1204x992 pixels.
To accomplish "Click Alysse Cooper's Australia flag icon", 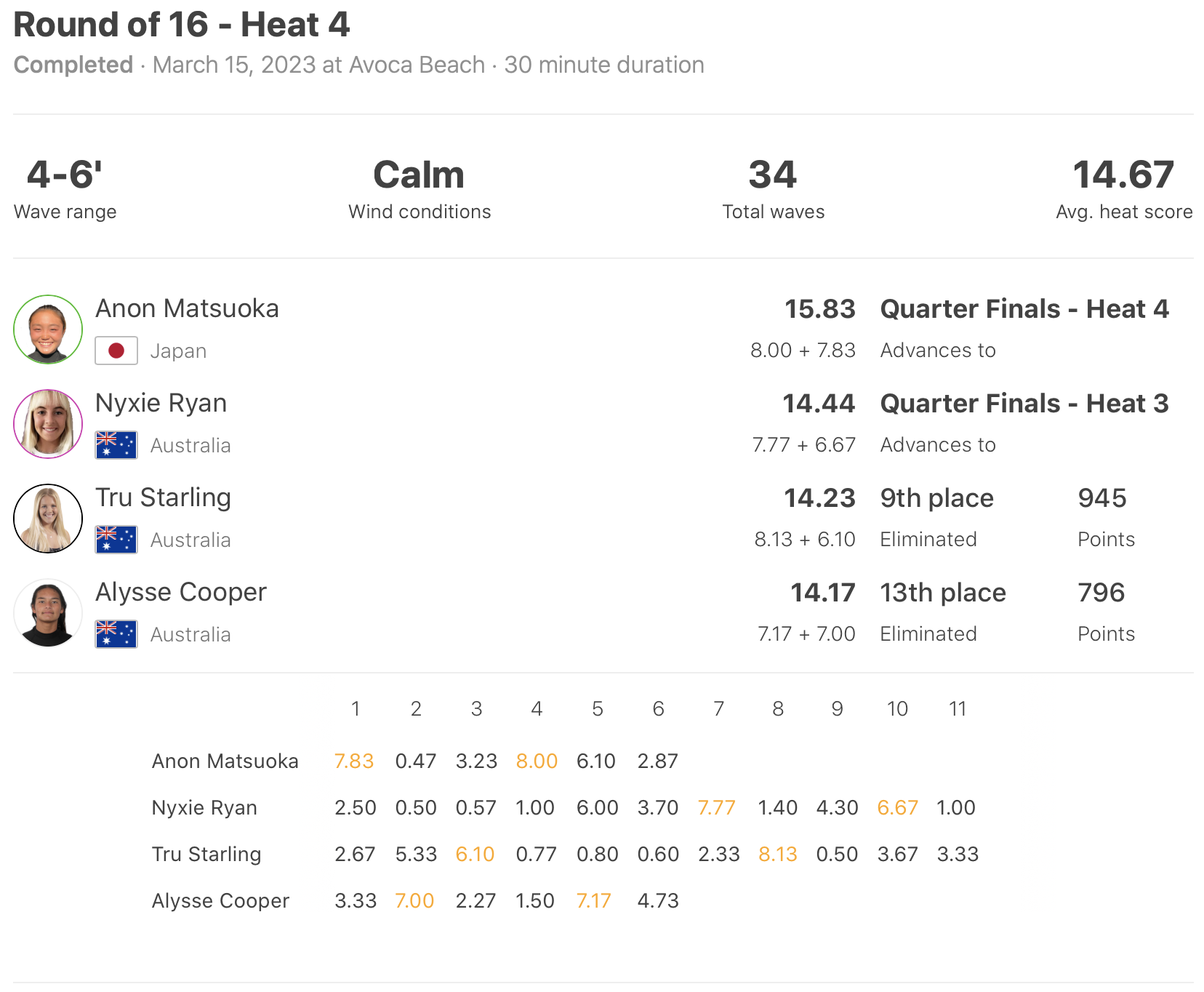I will (116, 634).
